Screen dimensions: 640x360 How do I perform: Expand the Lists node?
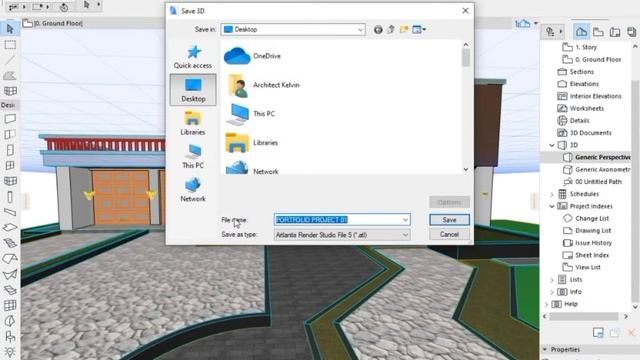[x=552, y=280]
